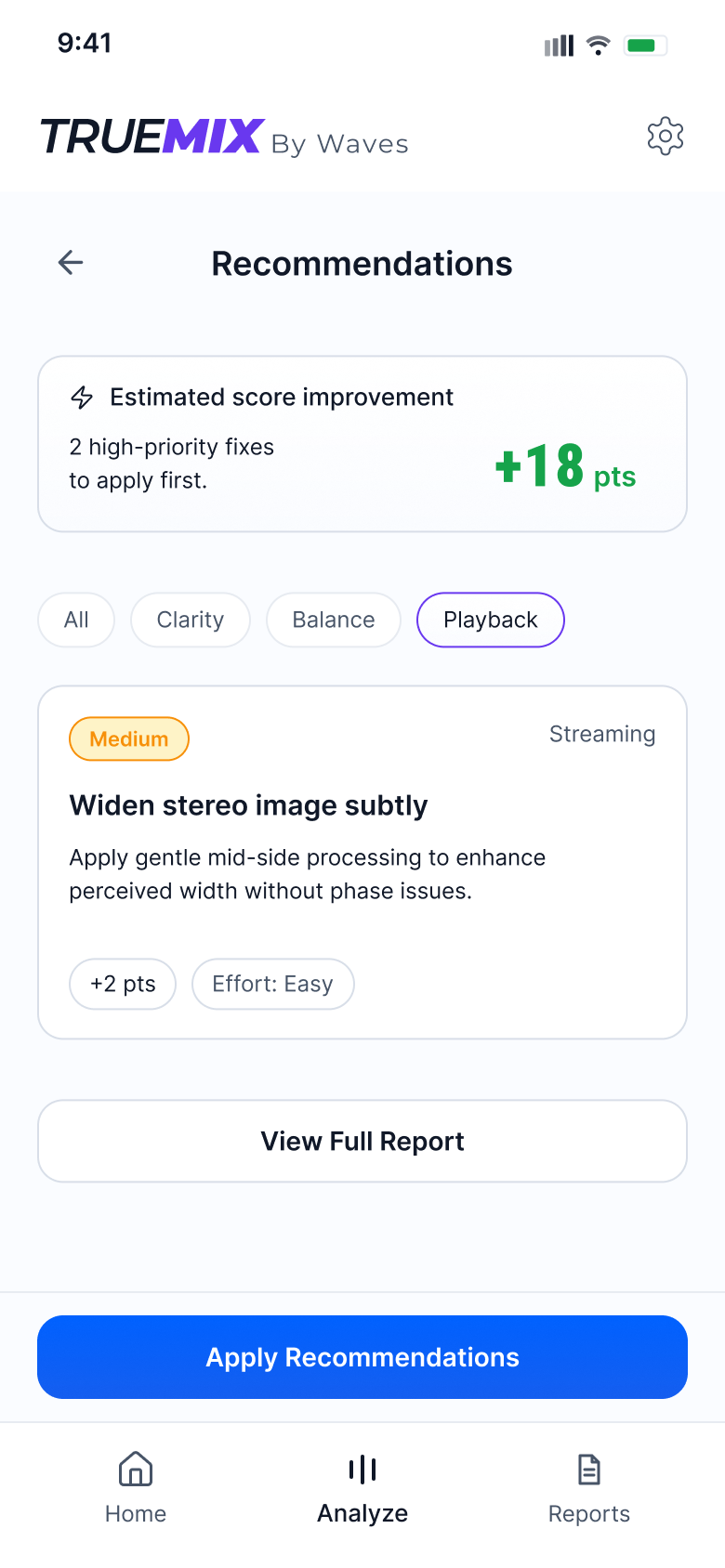Tap the +2 pts chip
Viewport: 725px width, 1568px height.
tap(123, 984)
